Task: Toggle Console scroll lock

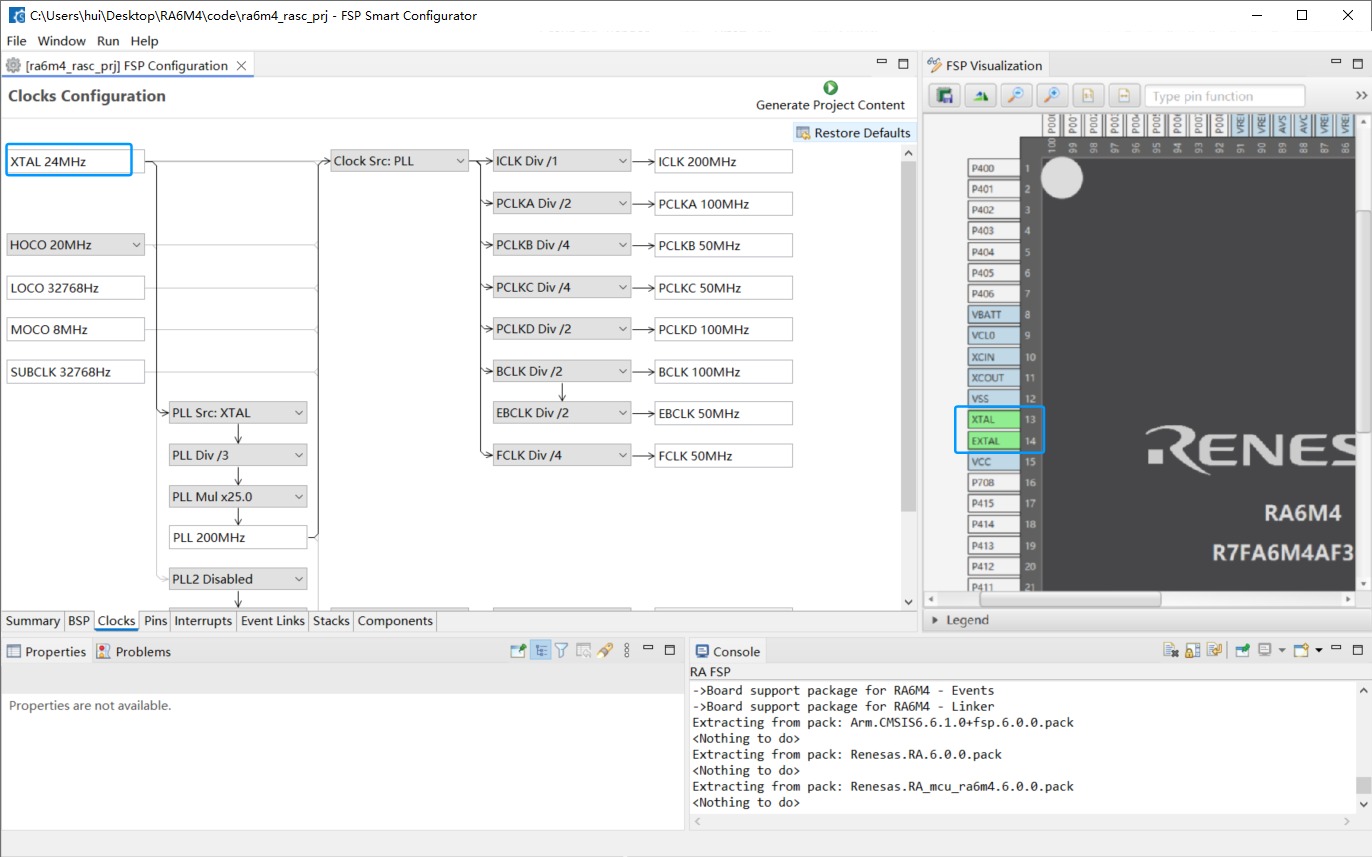Action: pos(1192,651)
